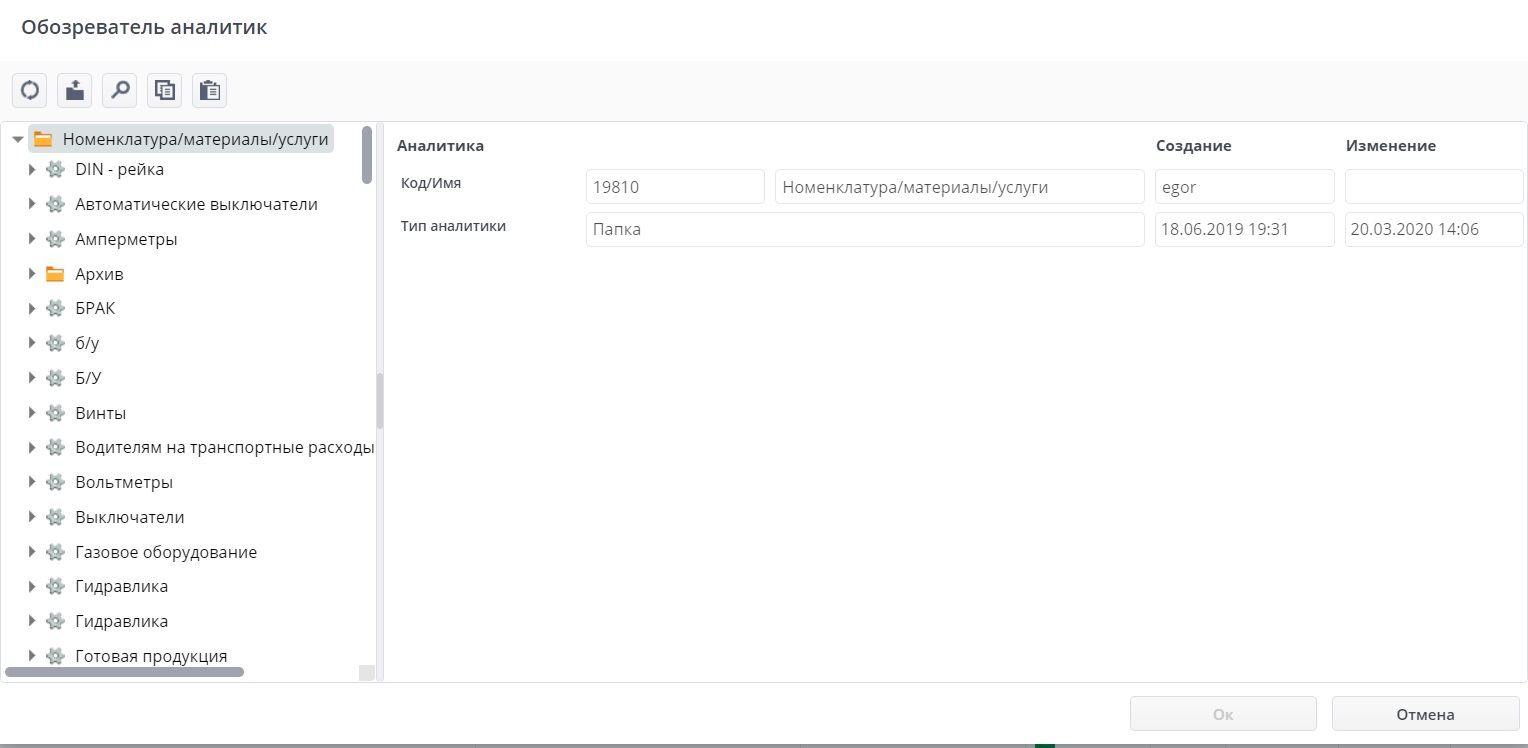The width and height of the screenshot is (1528, 748).
Task: Select Автоматические выключатели in the tree
Action: click(x=197, y=204)
